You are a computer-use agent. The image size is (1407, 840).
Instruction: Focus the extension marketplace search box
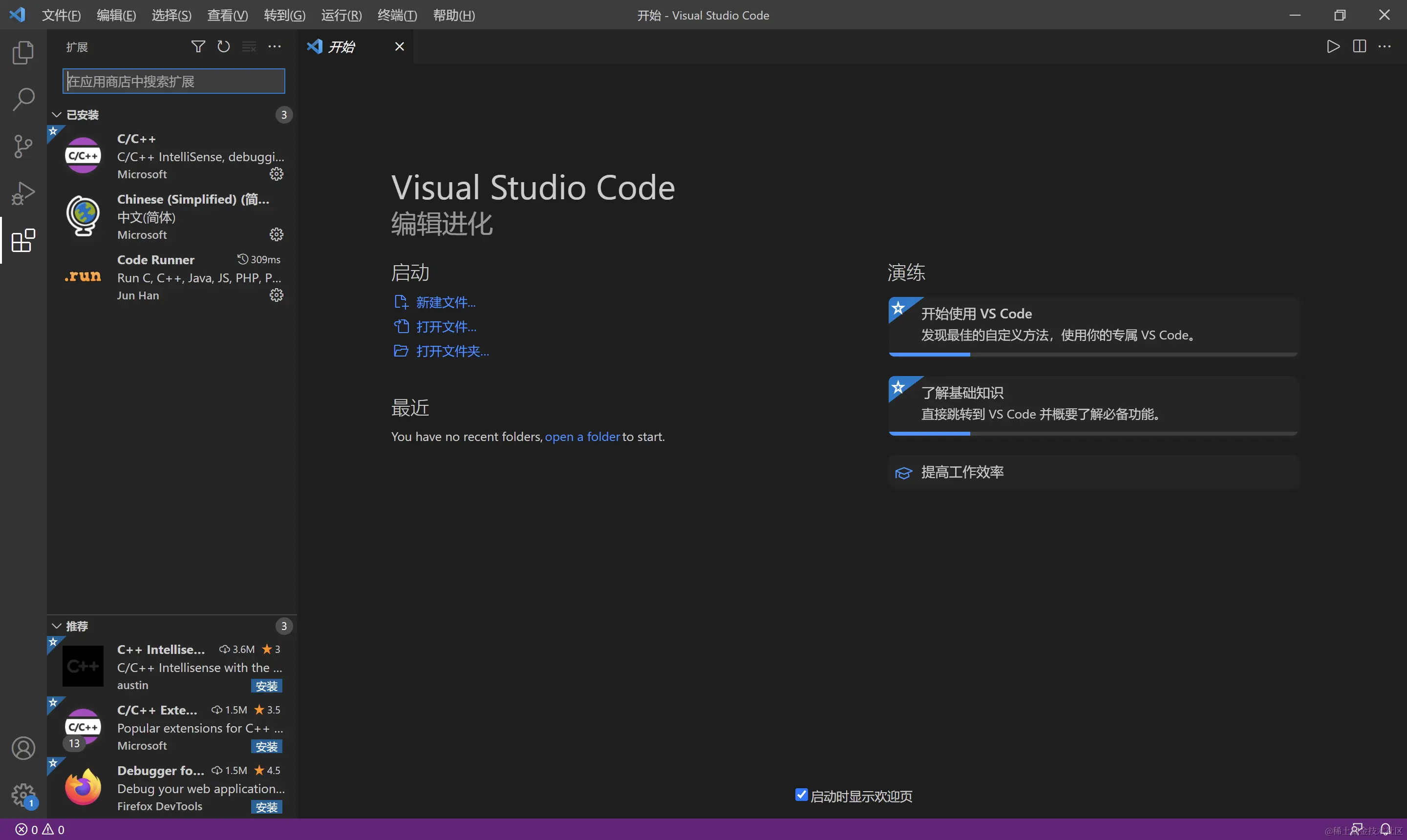(x=174, y=82)
